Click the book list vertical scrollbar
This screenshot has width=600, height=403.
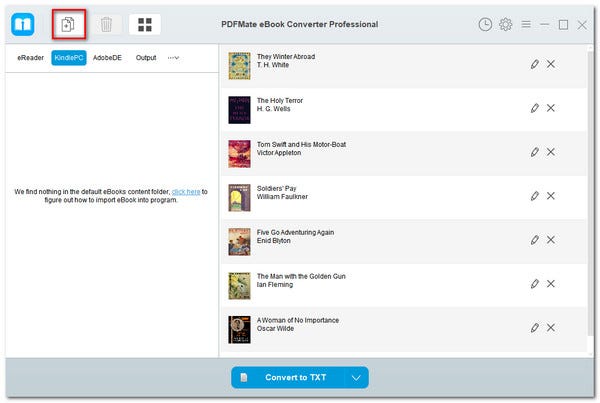[x=590, y=193]
